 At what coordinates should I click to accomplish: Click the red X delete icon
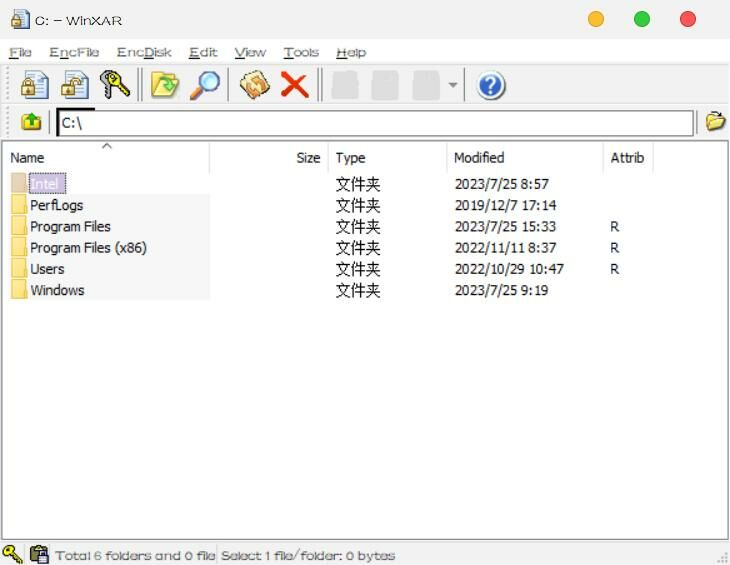point(294,85)
